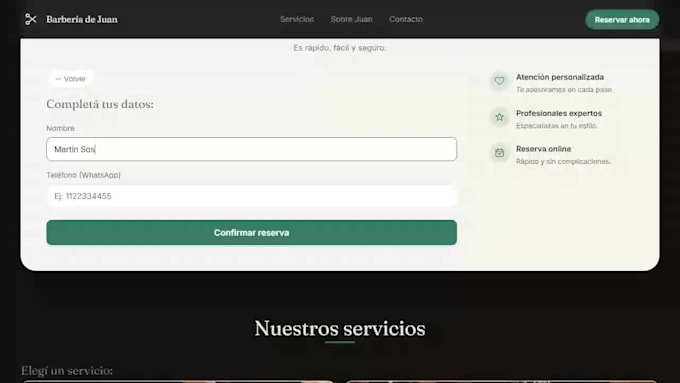The height and width of the screenshot is (383, 680).
Task: Click the Teléfono (WhatsApp) label
Action: click(x=83, y=175)
